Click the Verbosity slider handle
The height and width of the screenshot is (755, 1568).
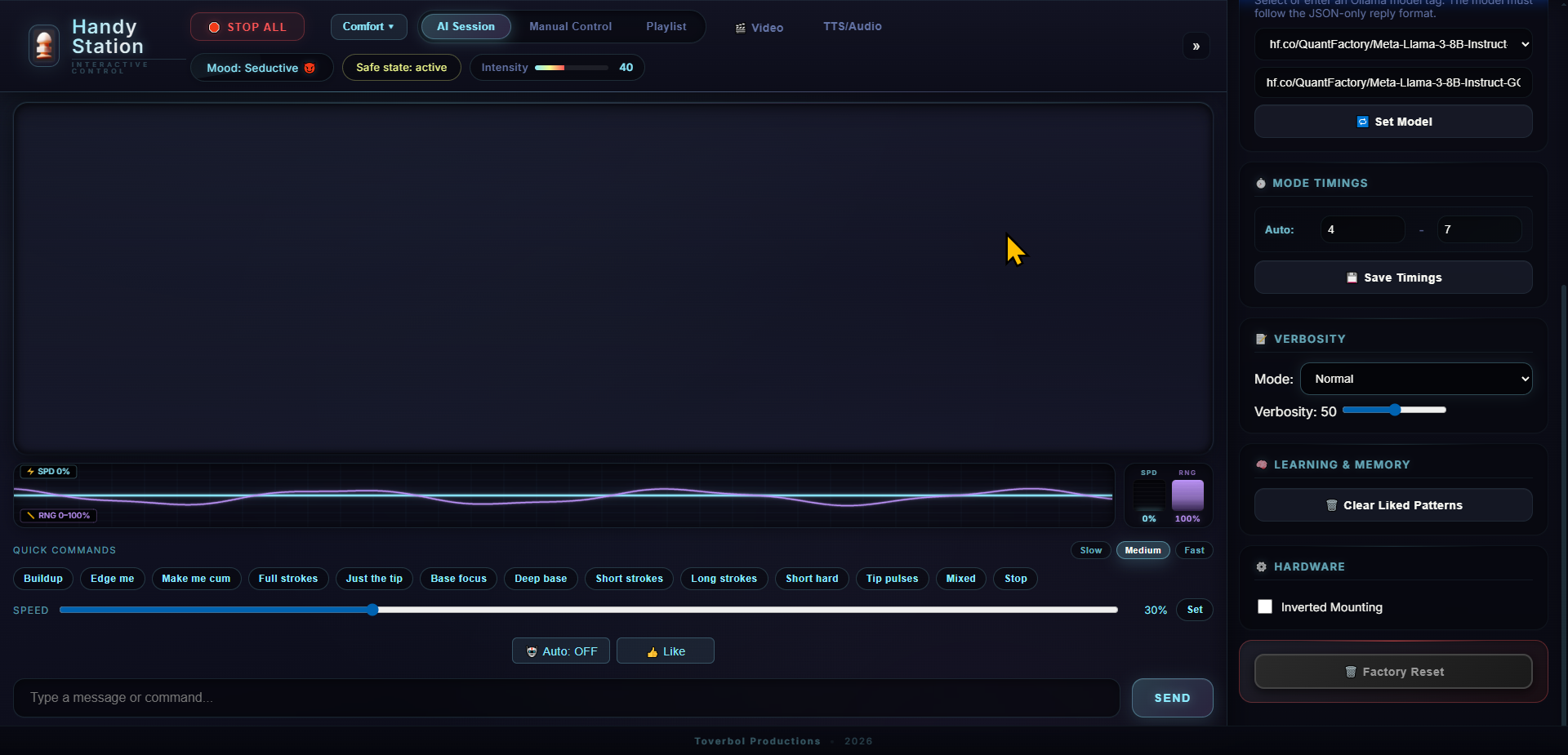[x=1395, y=410]
